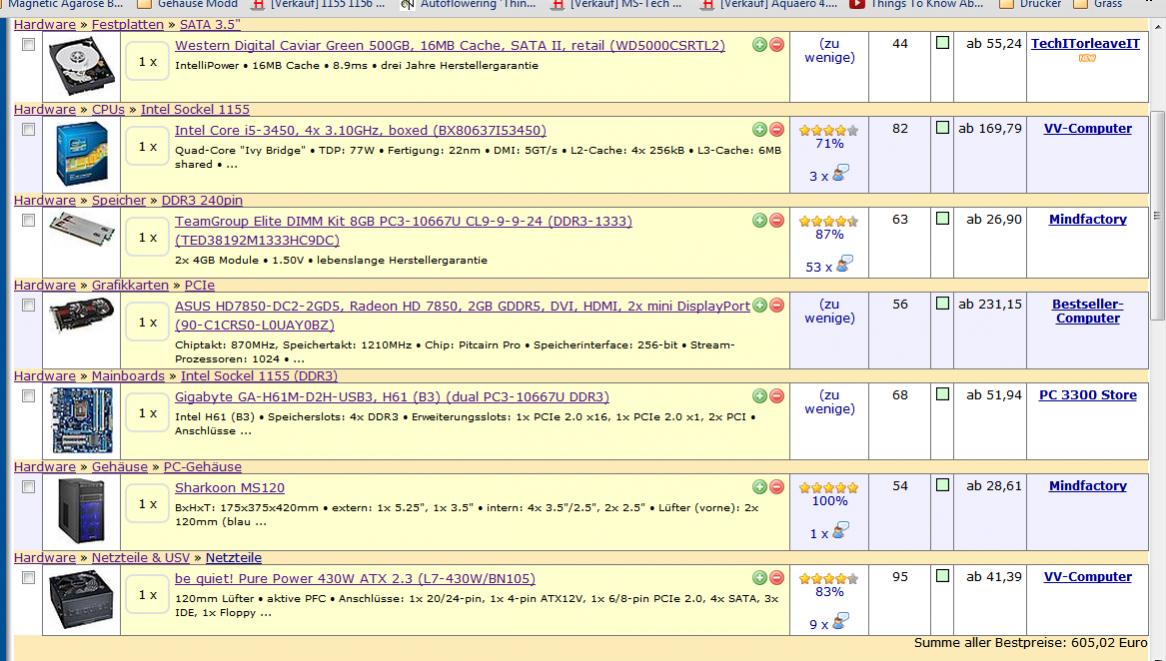Go to the DDR3 240pin breadcrumb

pyautogui.click(x=202, y=200)
